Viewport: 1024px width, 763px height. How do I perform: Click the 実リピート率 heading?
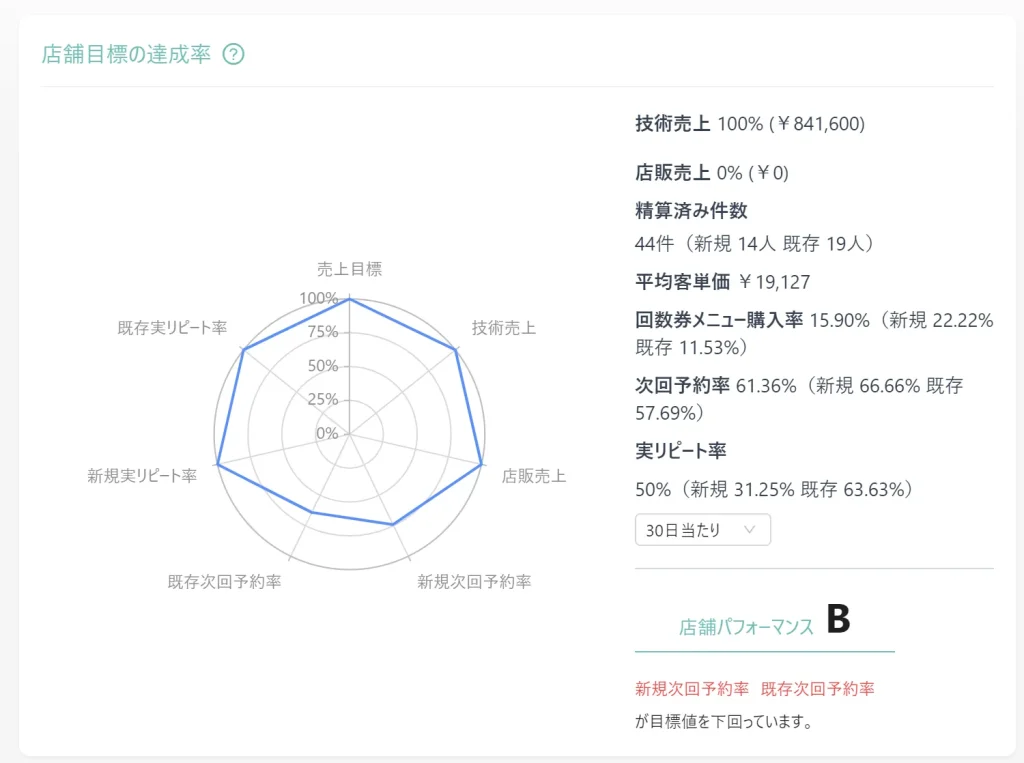click(x=680, y=450)
